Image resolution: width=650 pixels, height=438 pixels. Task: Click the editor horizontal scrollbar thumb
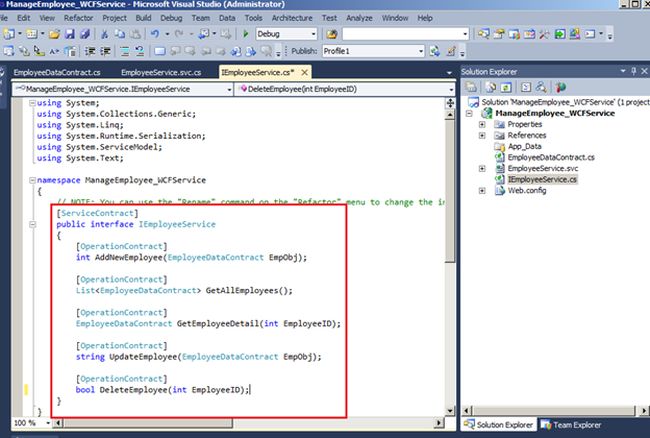pos(148,423)
